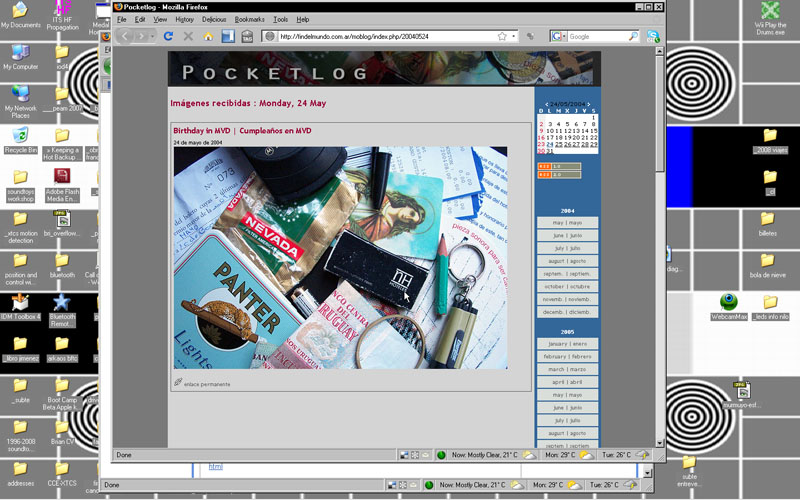Expand the URL bar history dropdown arrow
The height and width of the screenshot is (500, 800).
(x=516, y=36)
